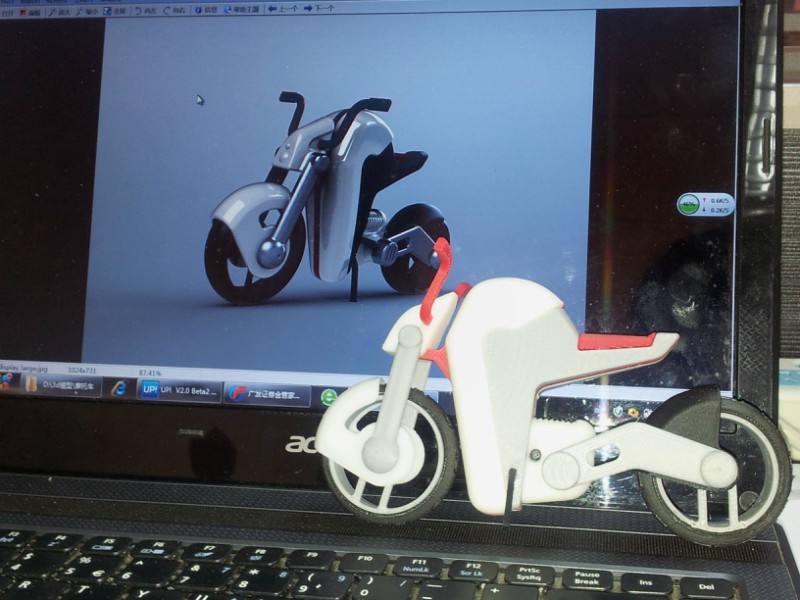Click the Open (打开) toolbar button
The image size is (800, 600).
(6, 11)
